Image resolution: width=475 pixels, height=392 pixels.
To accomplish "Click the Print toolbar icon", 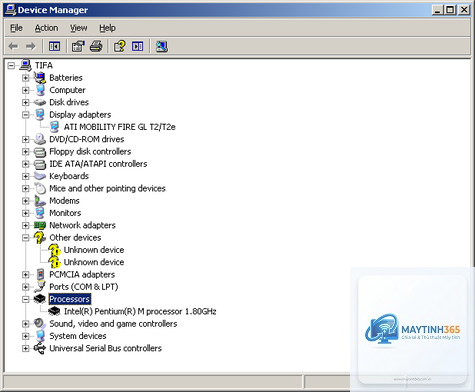I will [x=96, y=46].
